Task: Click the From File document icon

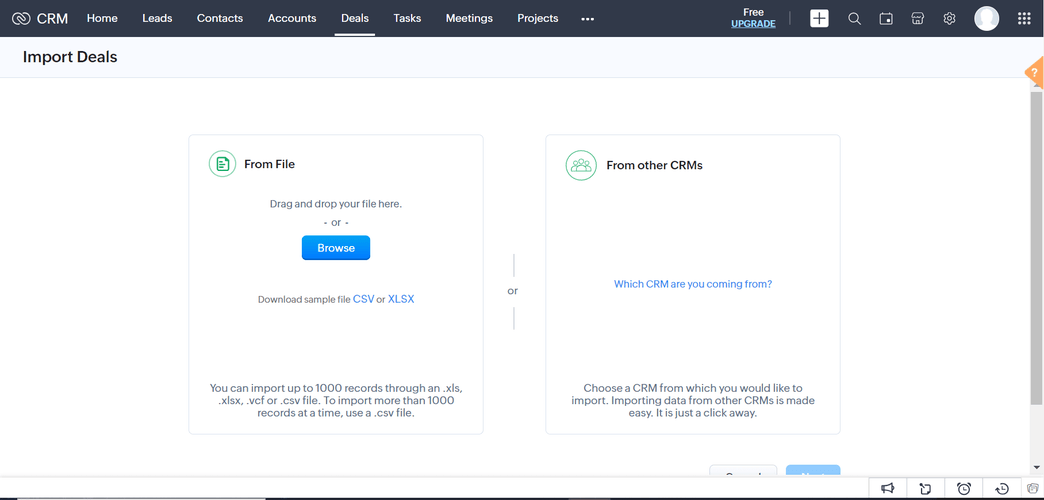Action: [x=222, y=164]
